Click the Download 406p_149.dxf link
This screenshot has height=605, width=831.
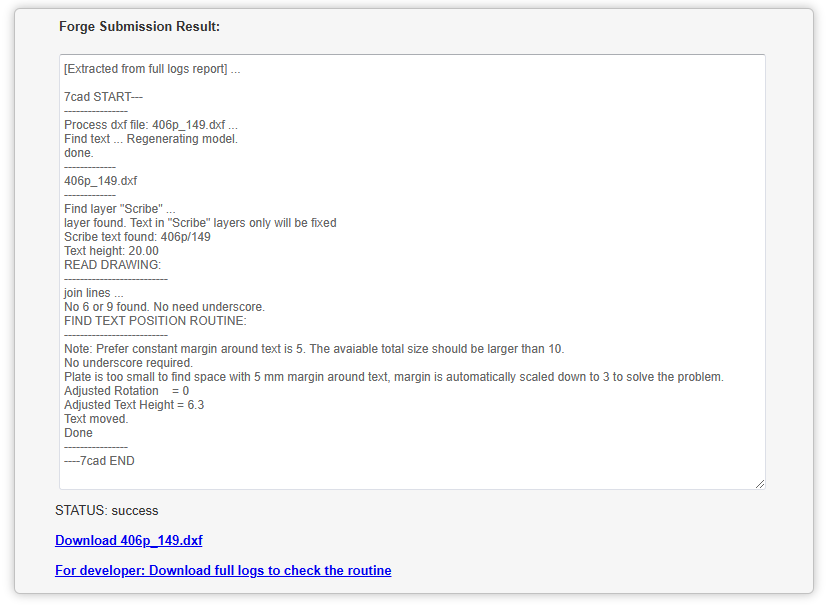tap(128, 540)
